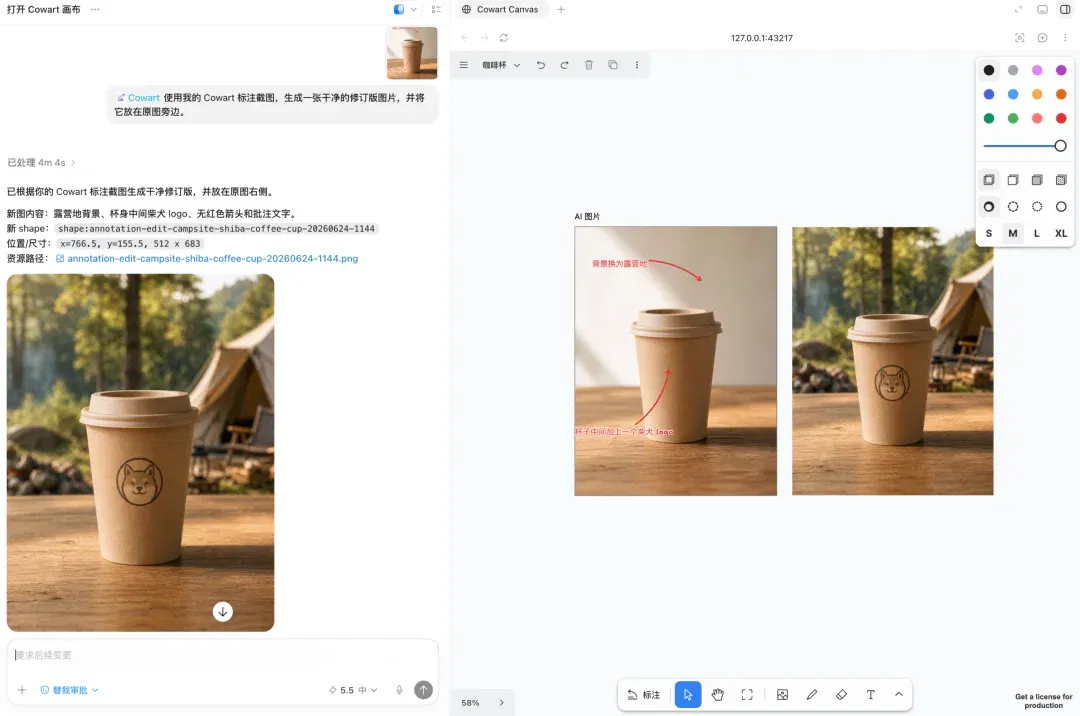Open a new browser tab with plus
This screenshot has width=1080, height=716.
[561, 10]
